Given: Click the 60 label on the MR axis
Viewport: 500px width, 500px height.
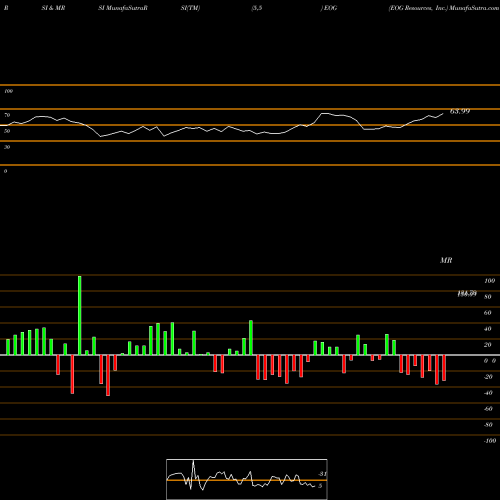Looking at the screenshot, I should [x=488, y=313].
